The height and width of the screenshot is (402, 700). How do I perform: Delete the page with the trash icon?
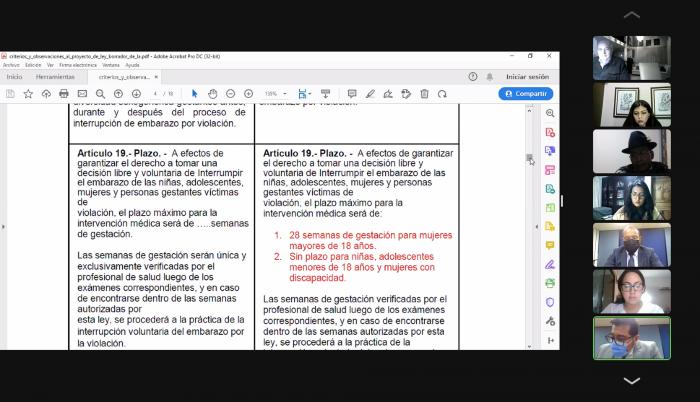(x=424, y=94)
